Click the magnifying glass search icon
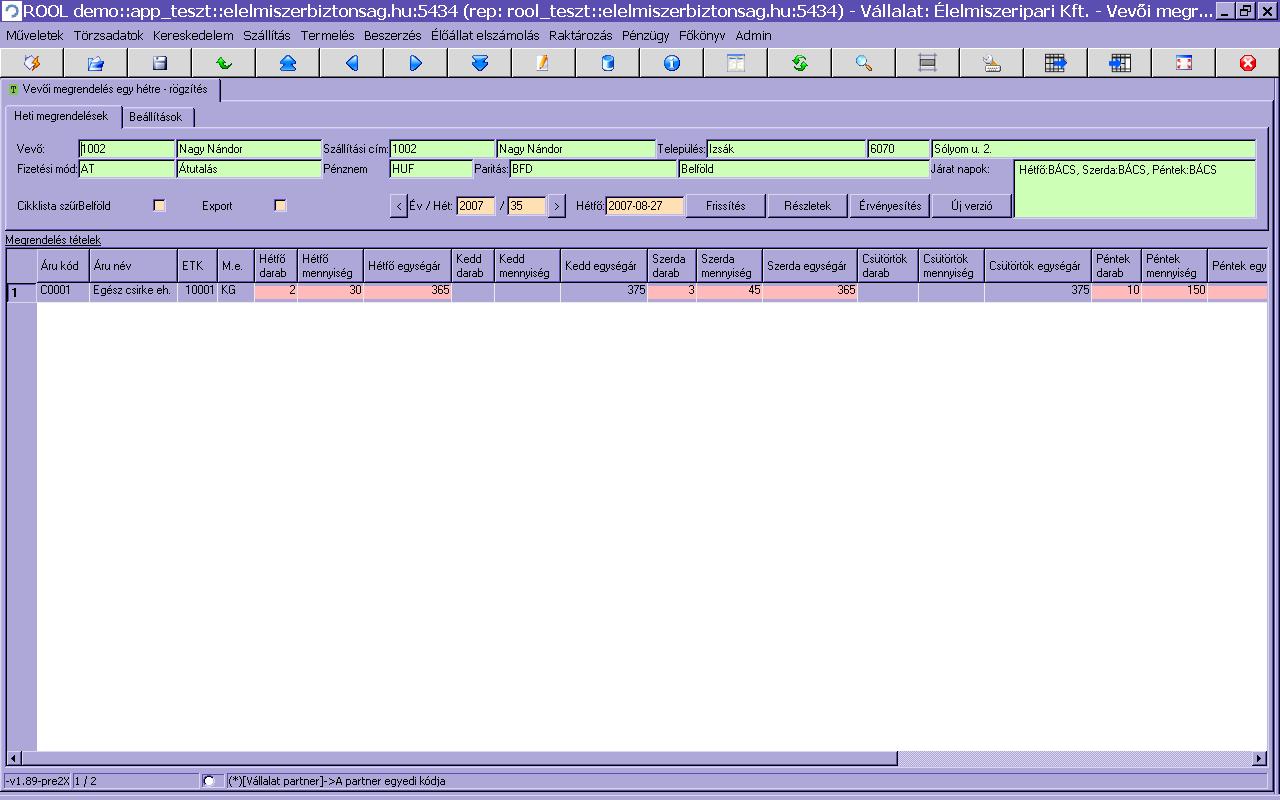The height and width of the screenshot is (800, 1280). (x=863, y=63)
